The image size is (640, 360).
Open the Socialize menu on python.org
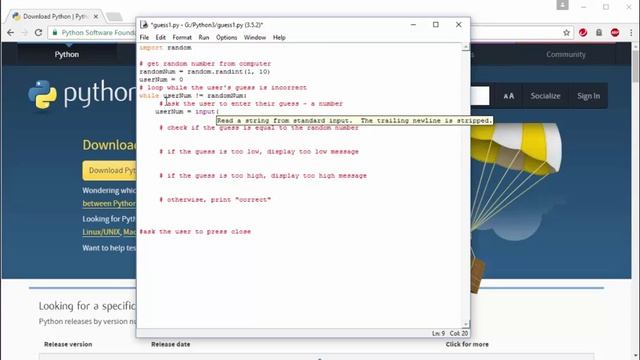(x=545, y=96)
